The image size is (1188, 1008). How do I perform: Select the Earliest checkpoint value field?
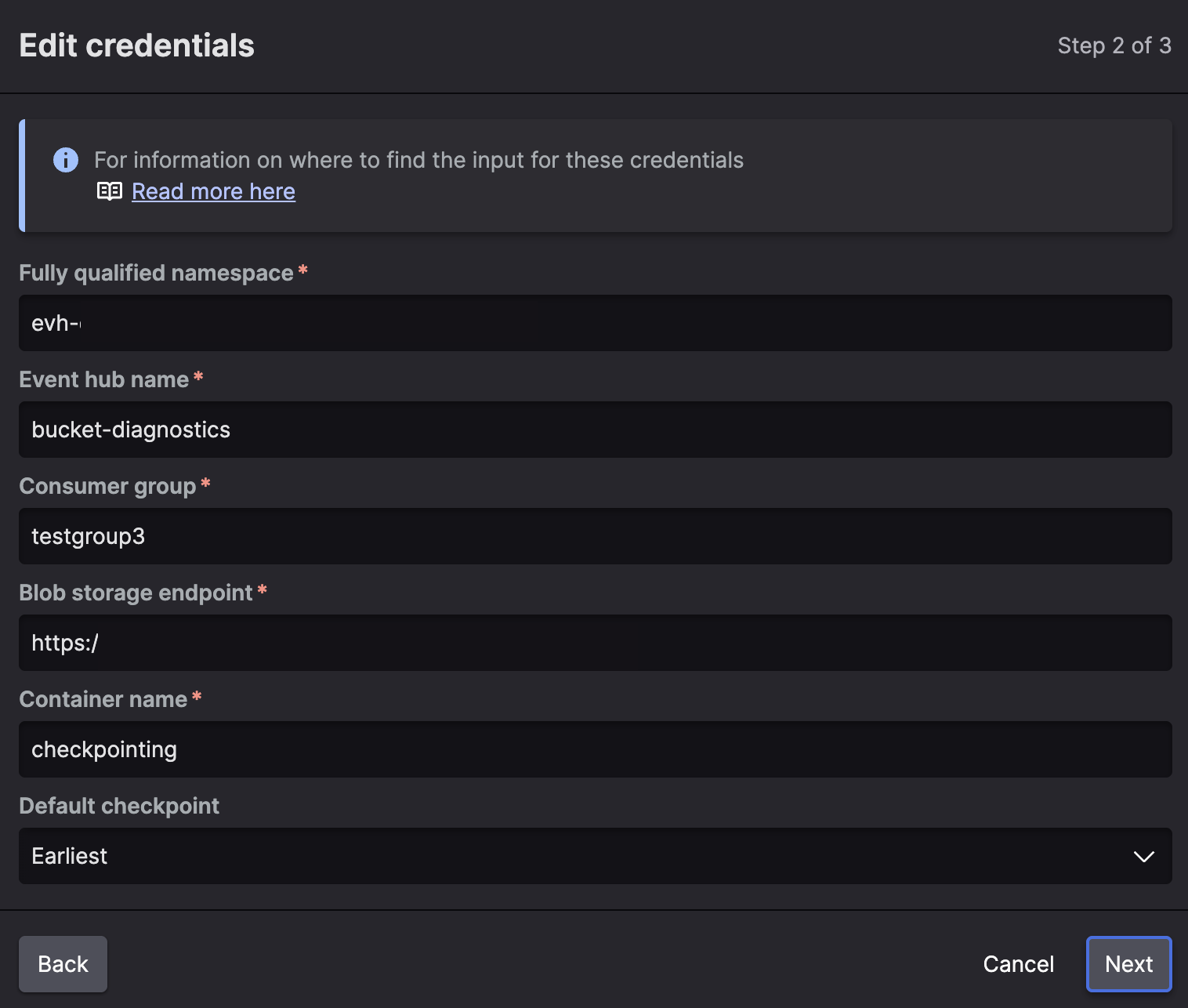pos(313,856)
